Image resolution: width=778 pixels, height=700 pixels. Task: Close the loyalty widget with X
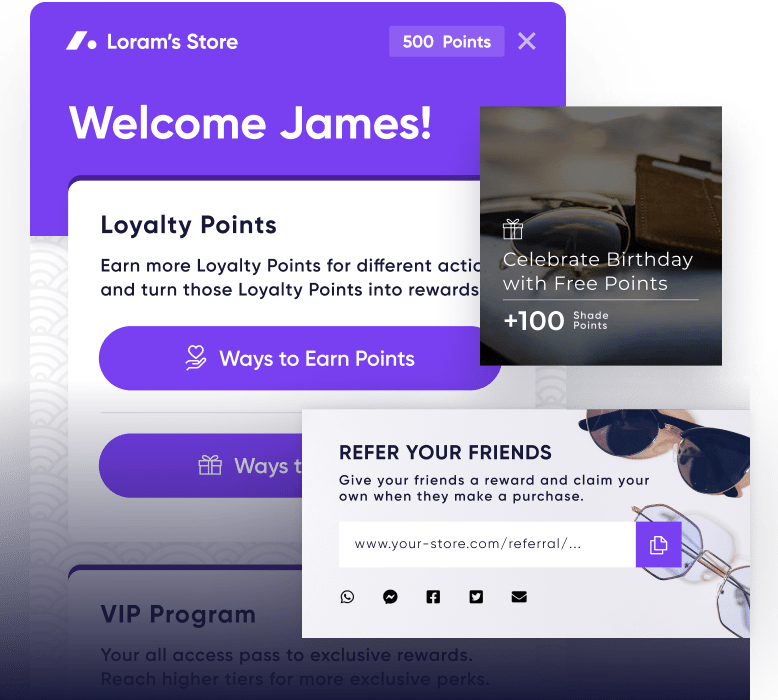point(526,41)
